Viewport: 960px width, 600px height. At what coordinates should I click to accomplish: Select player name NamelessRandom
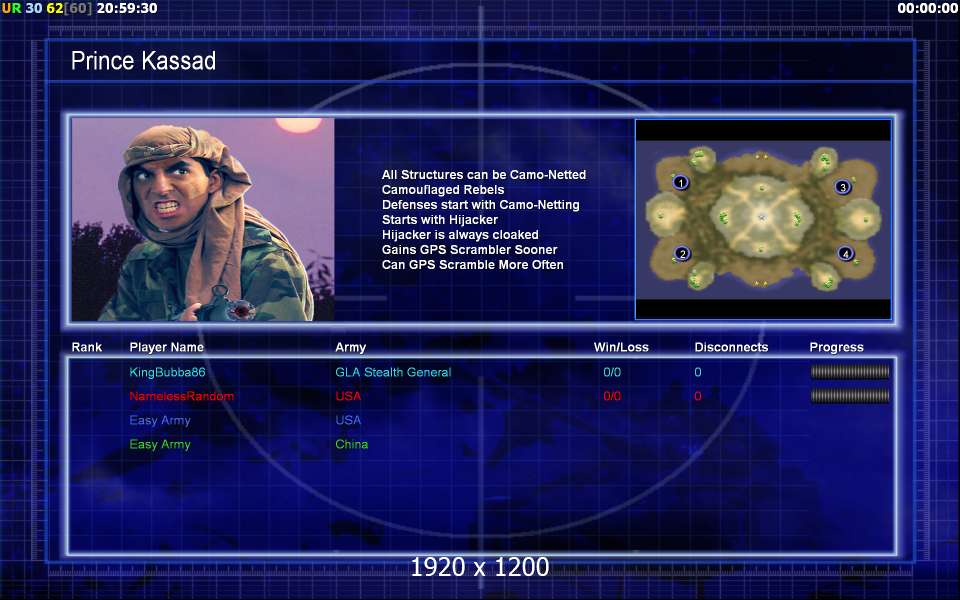(x=181, y=396)
